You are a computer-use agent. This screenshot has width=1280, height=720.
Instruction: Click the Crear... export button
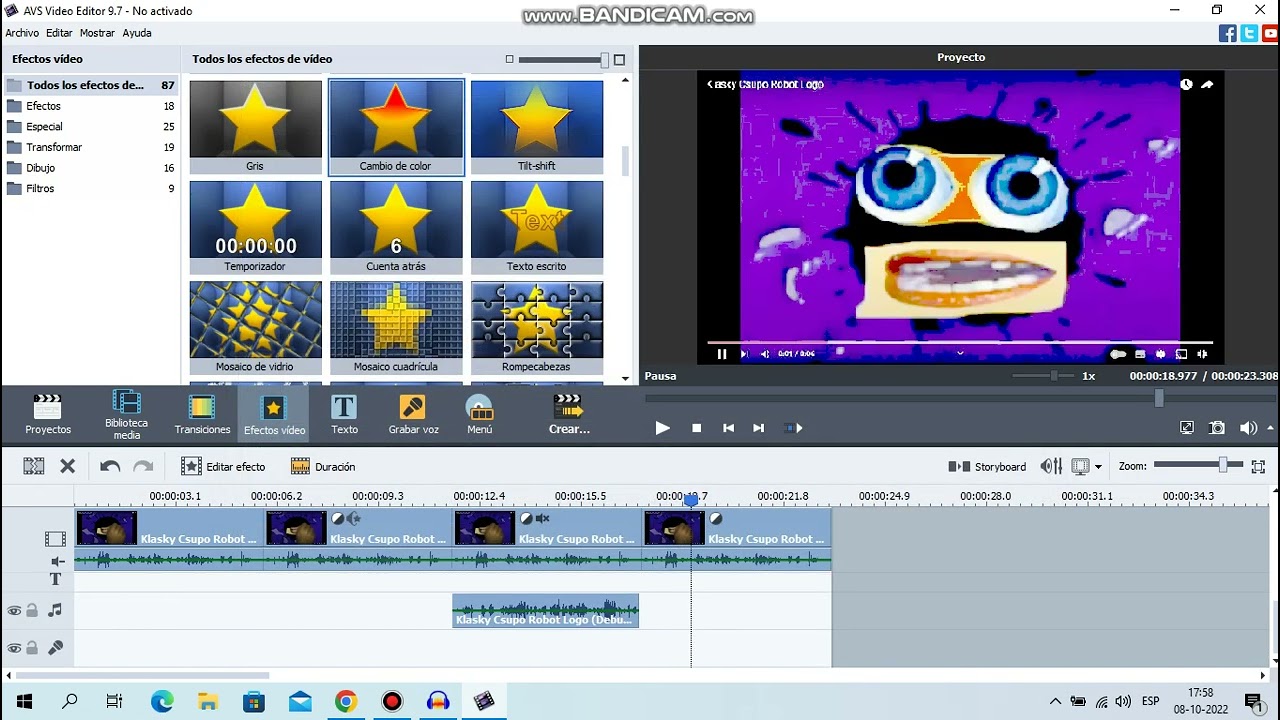pos(569,414)
